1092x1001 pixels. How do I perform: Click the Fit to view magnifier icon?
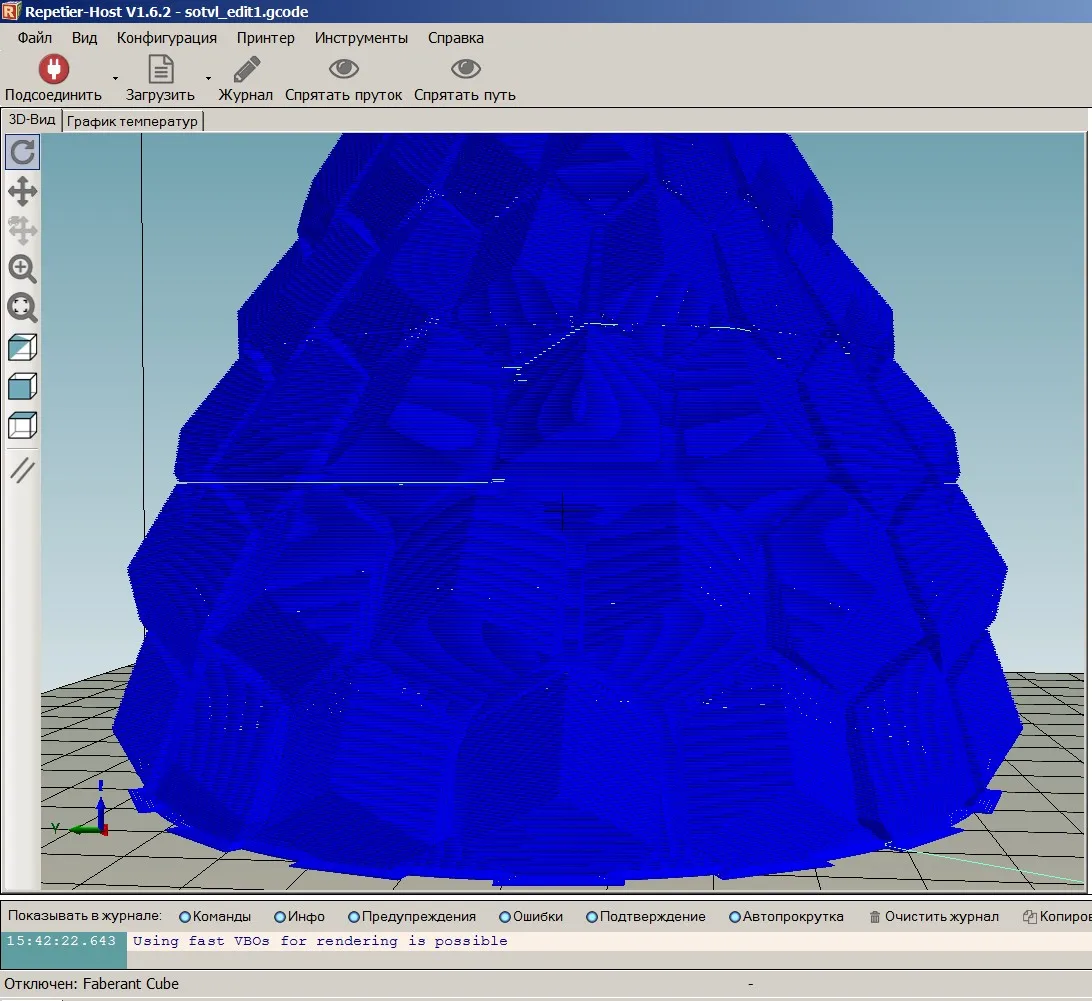[x=22, y=308]
